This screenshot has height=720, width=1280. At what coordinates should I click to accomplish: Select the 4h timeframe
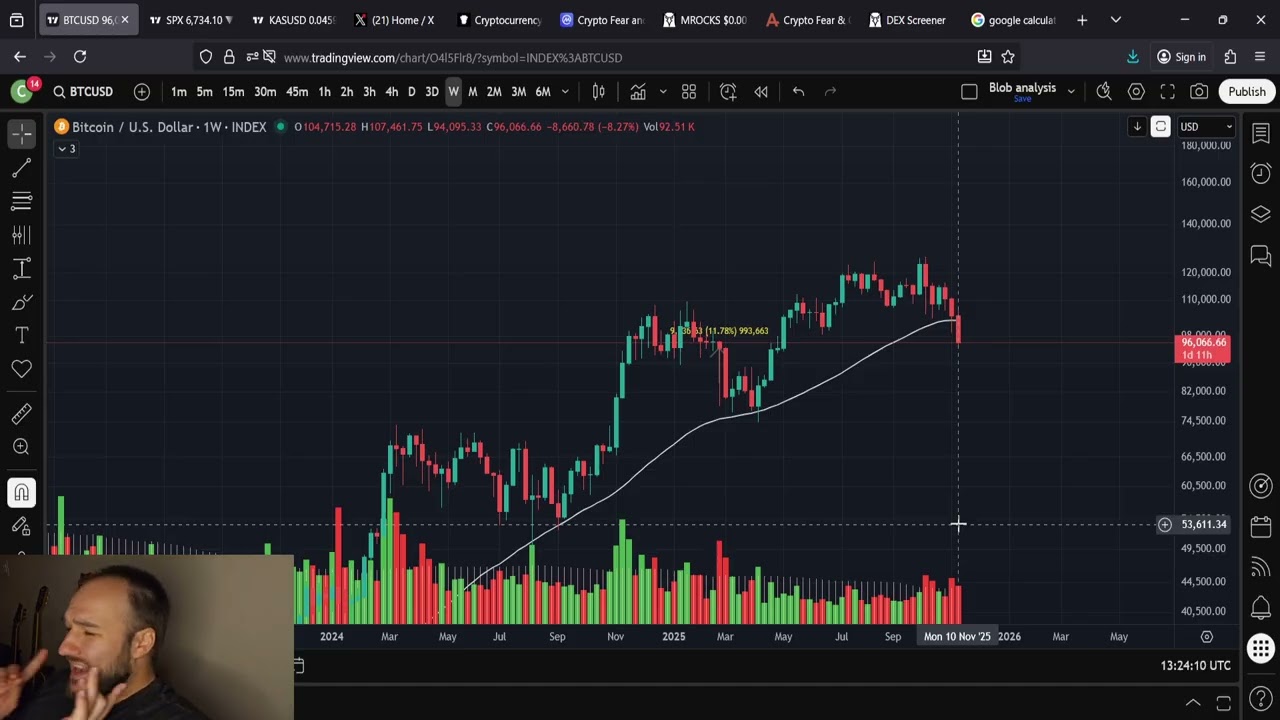tap(391, 92)
